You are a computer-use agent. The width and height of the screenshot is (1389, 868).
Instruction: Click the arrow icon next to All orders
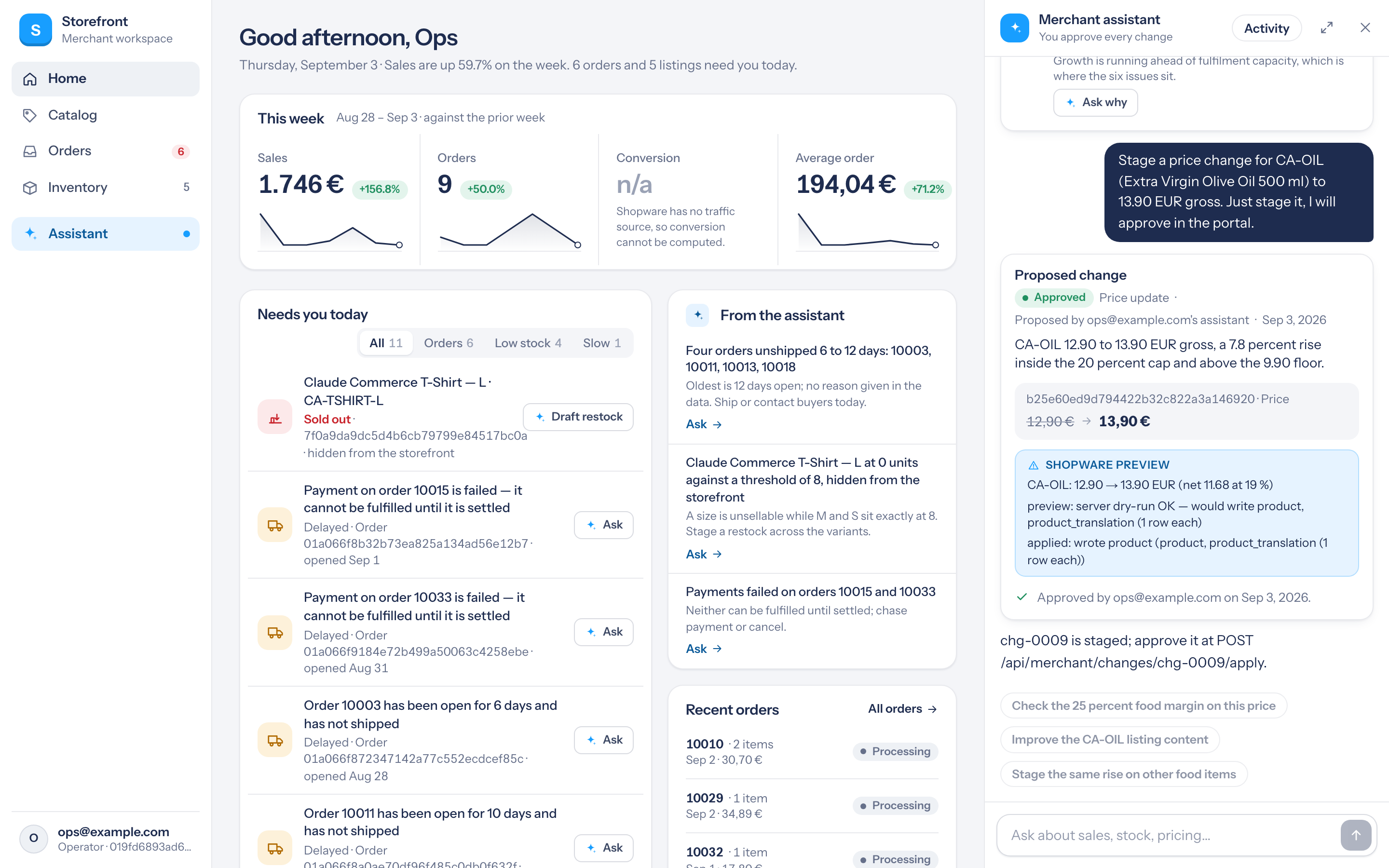pos(932,709)
